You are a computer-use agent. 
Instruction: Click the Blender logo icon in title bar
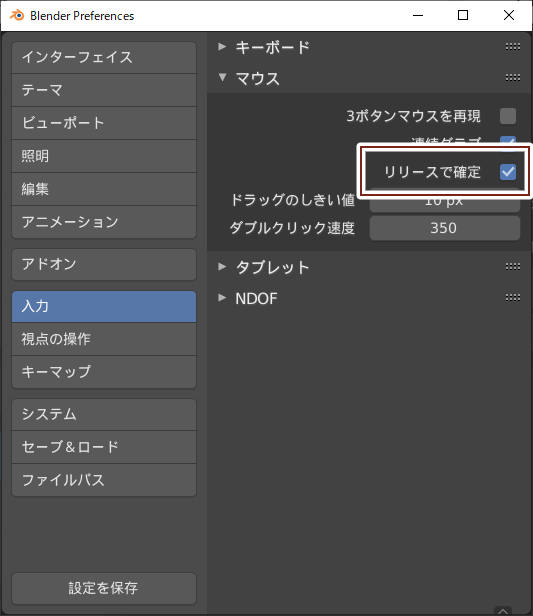coord(17,15)
